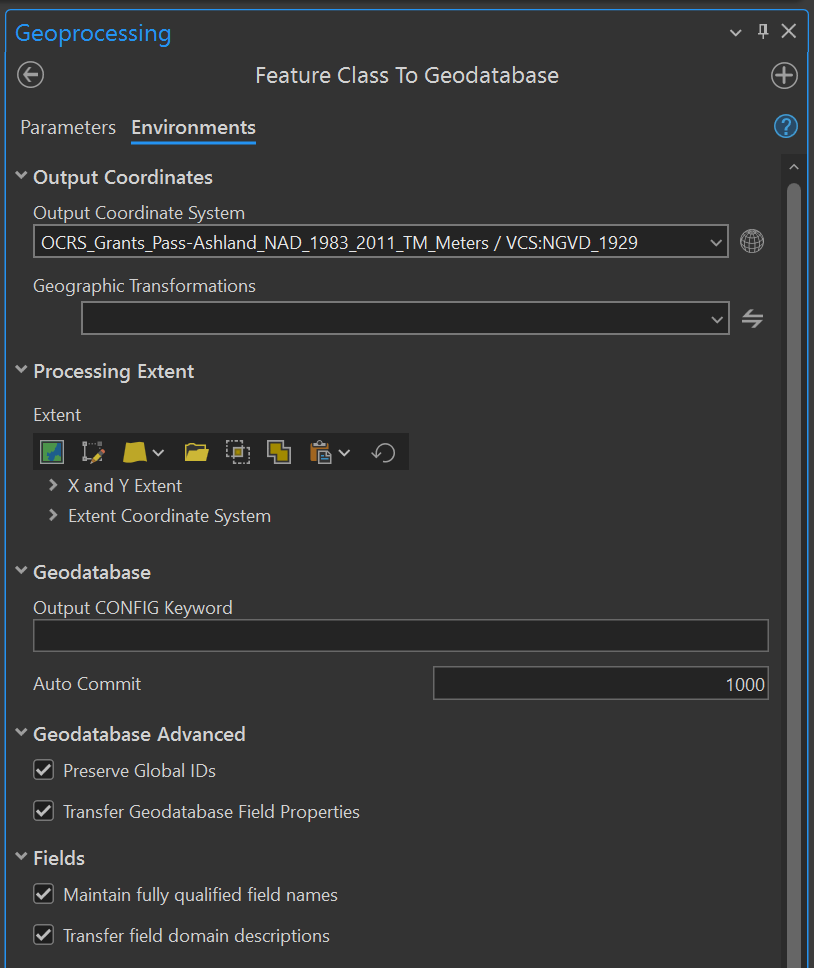Select the Draw Extent tool
Screen dimensions: 814x968
(x=94, y=452)
